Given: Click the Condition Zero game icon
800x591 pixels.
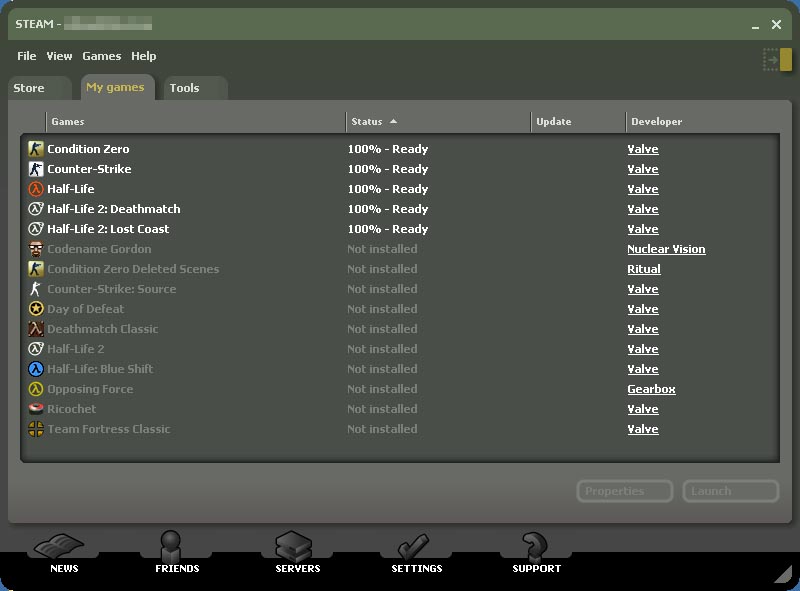Looking at the screenshot, I should [36, 149].
